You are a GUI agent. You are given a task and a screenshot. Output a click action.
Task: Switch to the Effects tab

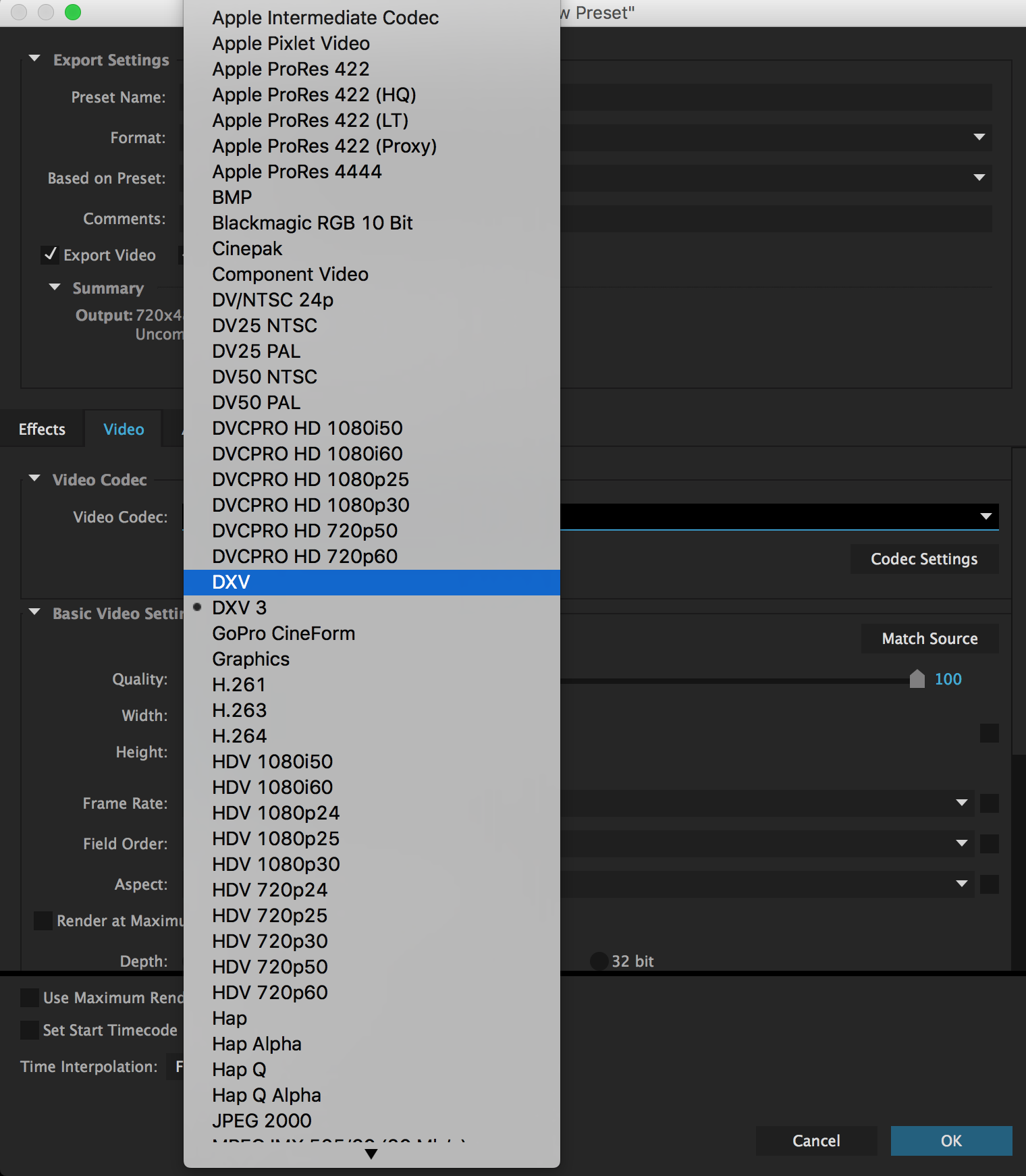42,429
